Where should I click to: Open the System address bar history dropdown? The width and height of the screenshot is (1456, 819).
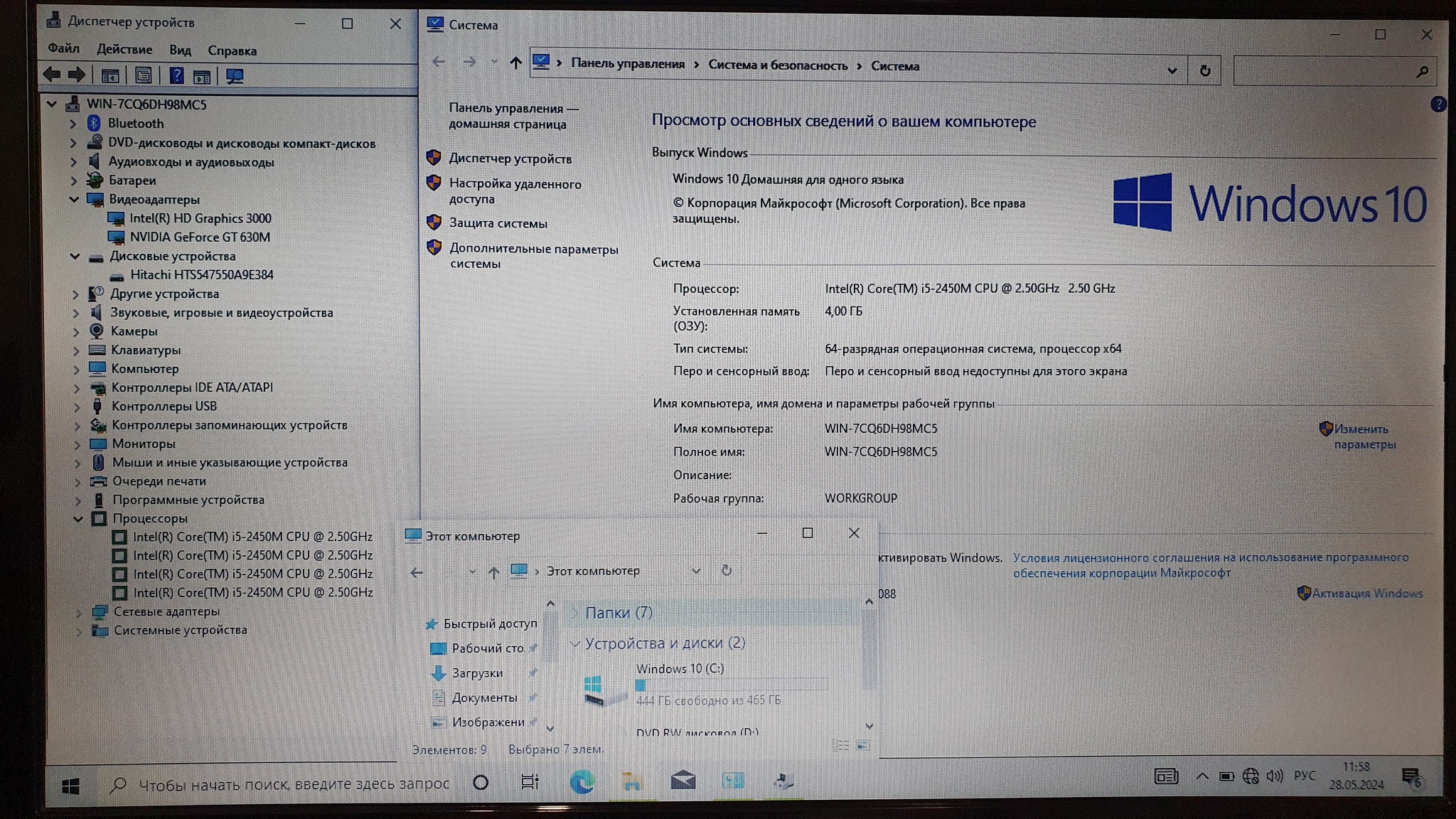(1172, 70)
